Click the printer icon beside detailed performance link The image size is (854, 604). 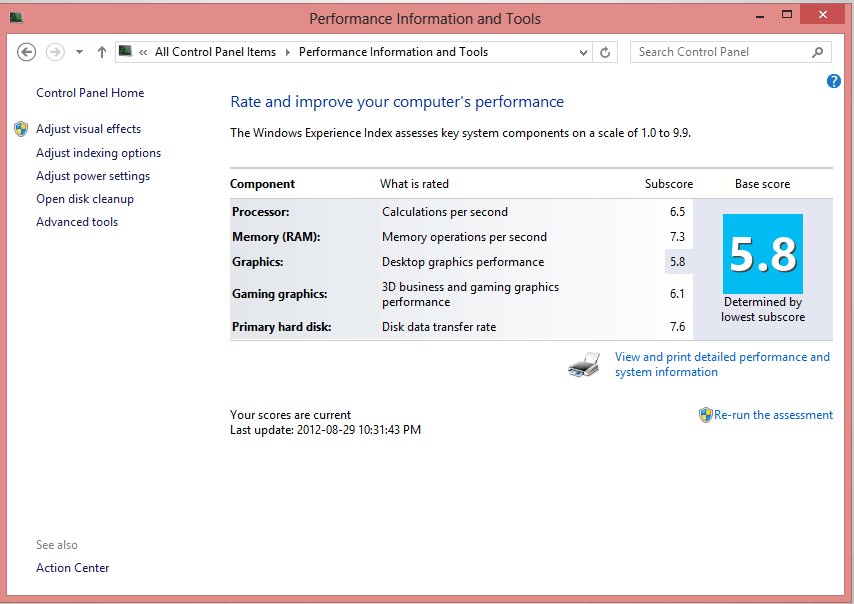coord(584,365)
